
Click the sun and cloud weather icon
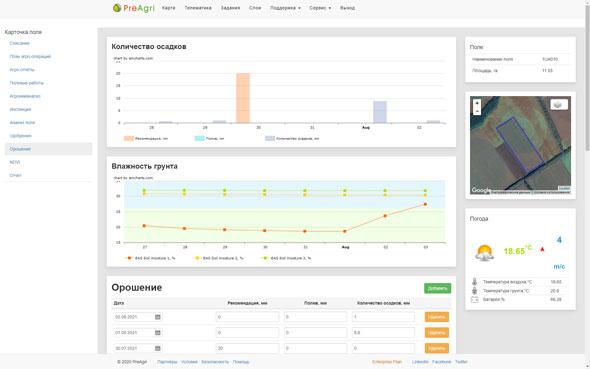[x=484, y=252]
